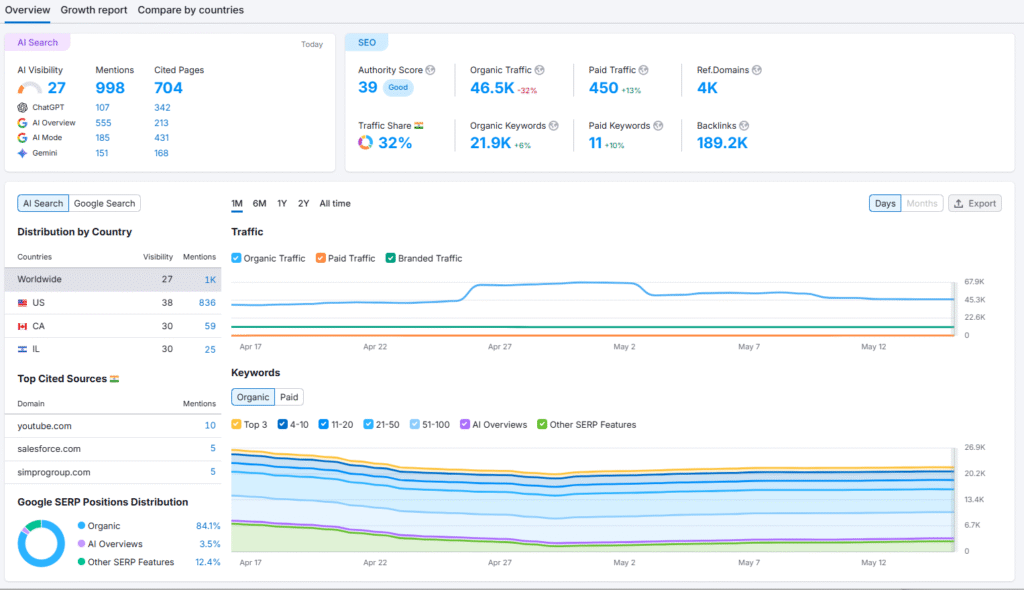This screenshot has height=590, width=1024.
Task: Click the AI Search section label
Action: point(37,42)
